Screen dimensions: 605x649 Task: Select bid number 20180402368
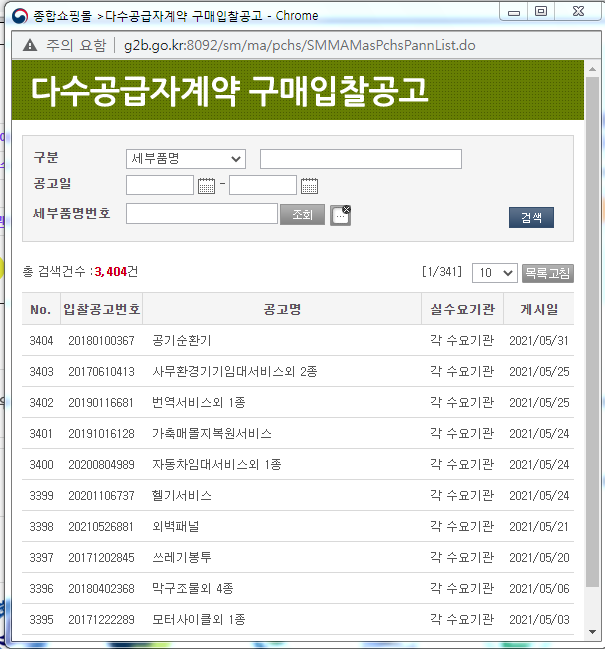pyautogui.click(x=101, y=589)
